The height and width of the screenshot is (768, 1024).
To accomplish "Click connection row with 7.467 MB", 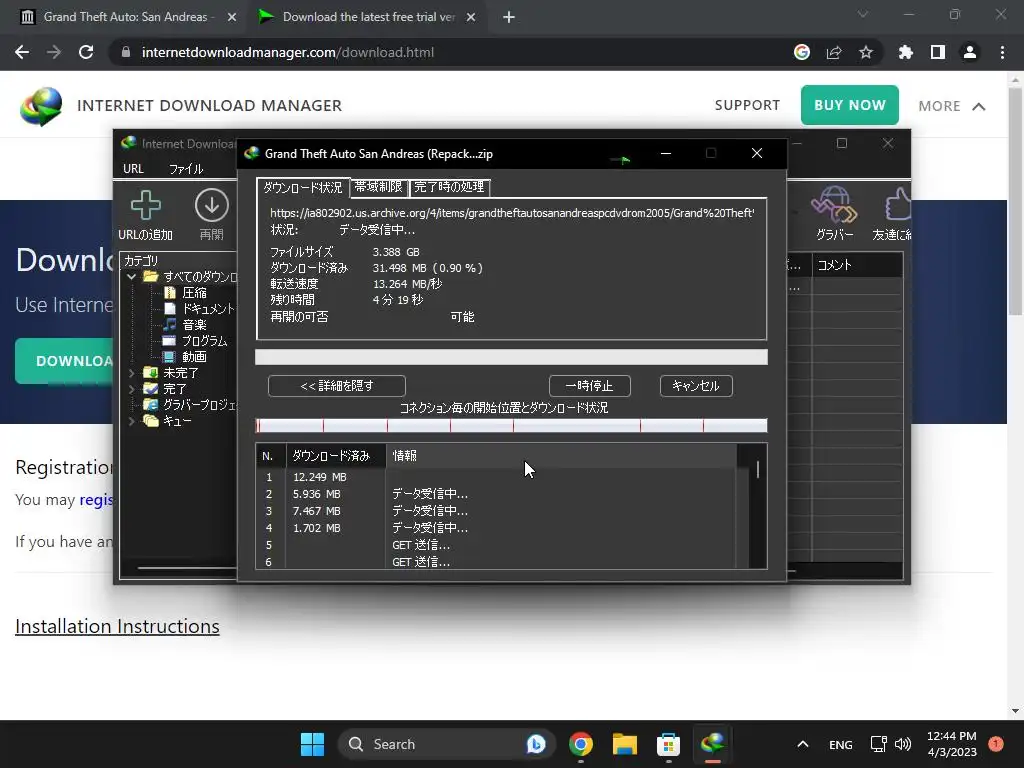I will coord(496,511).
